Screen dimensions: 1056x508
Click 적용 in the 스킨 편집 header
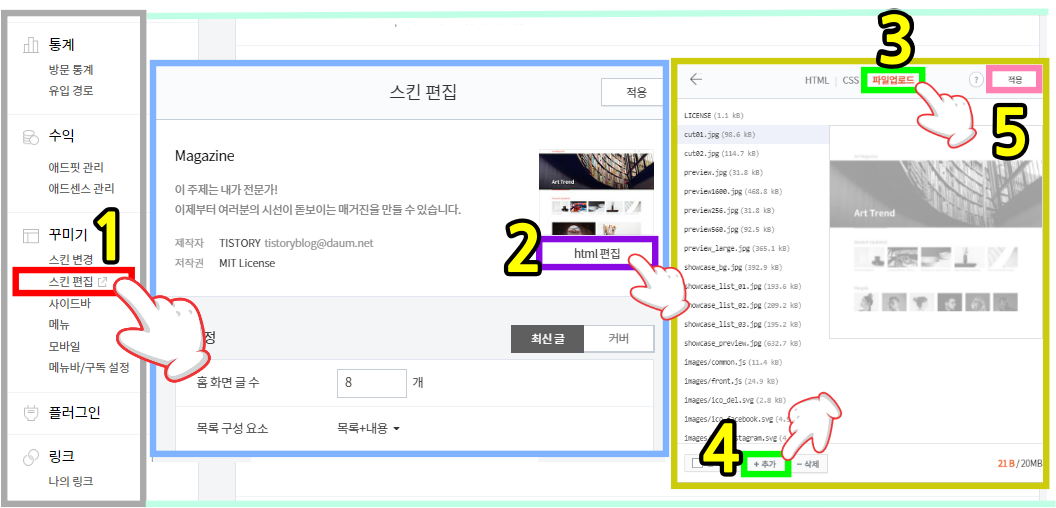tap(630, 92)
